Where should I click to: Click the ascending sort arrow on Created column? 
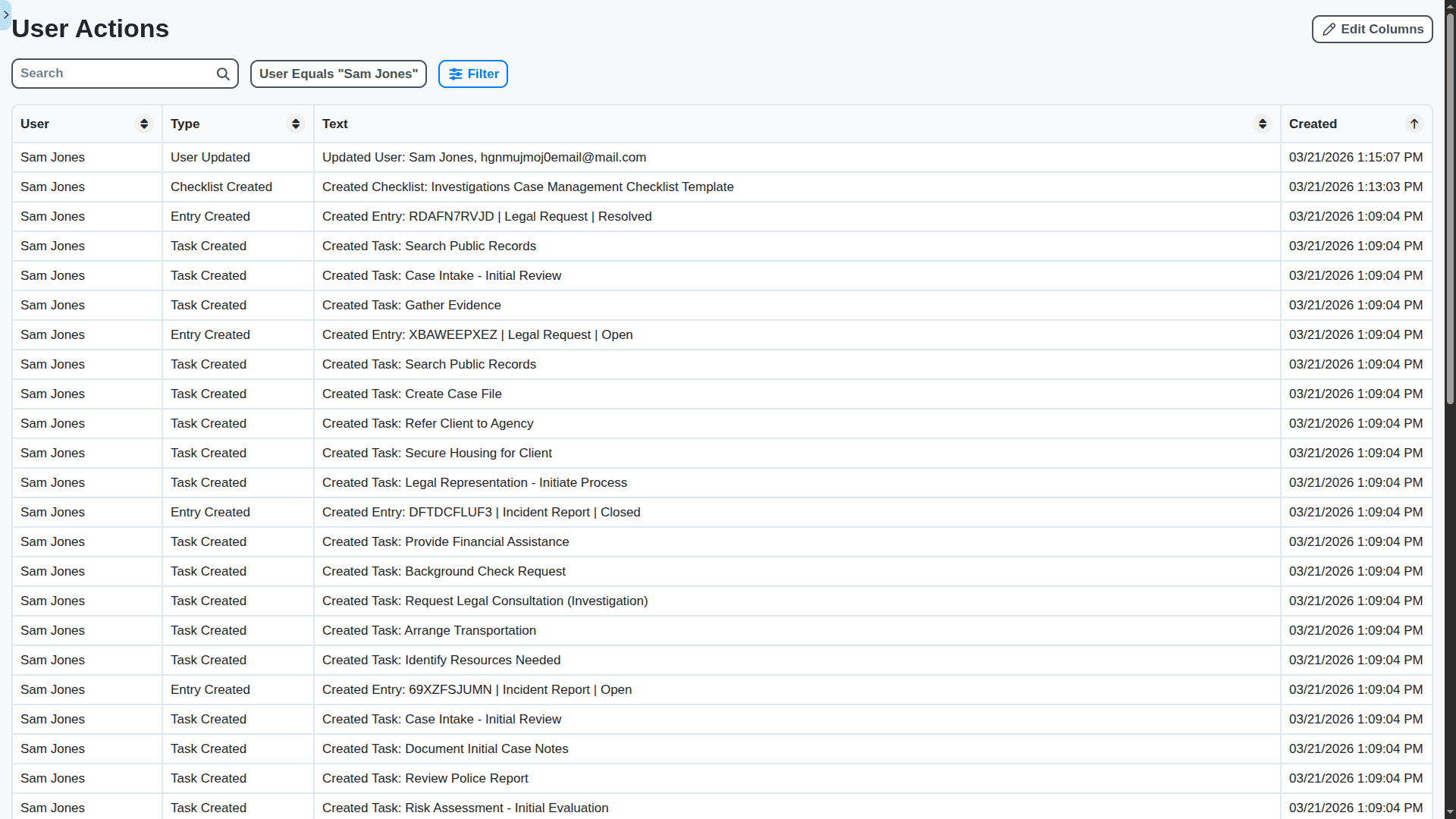1414,124
